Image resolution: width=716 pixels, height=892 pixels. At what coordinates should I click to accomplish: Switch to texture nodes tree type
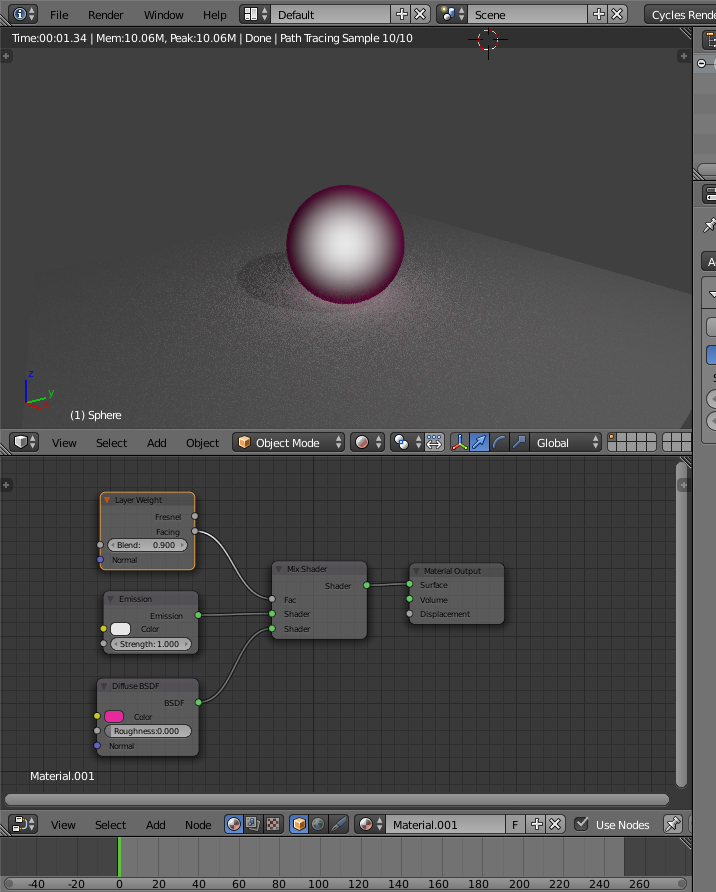pyautogui.click(x=272, y=825)
